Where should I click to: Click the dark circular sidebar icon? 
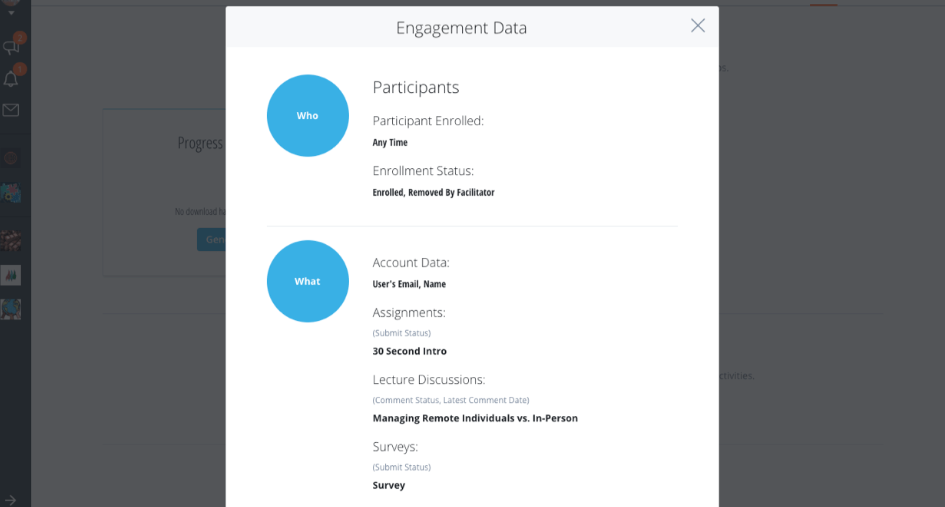[x=11, y=158]
